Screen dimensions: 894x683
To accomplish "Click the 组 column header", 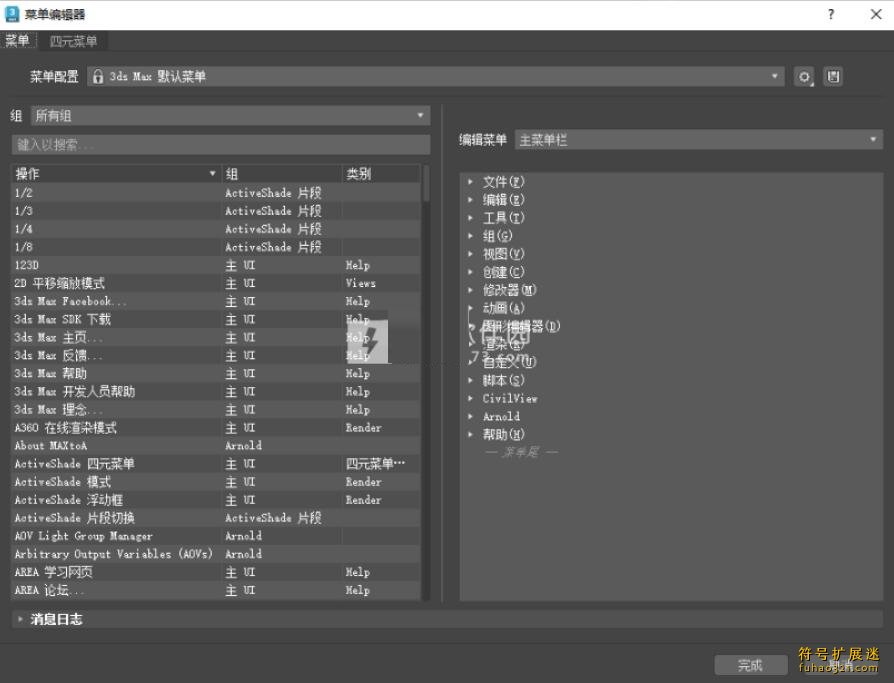I will 282,173.
